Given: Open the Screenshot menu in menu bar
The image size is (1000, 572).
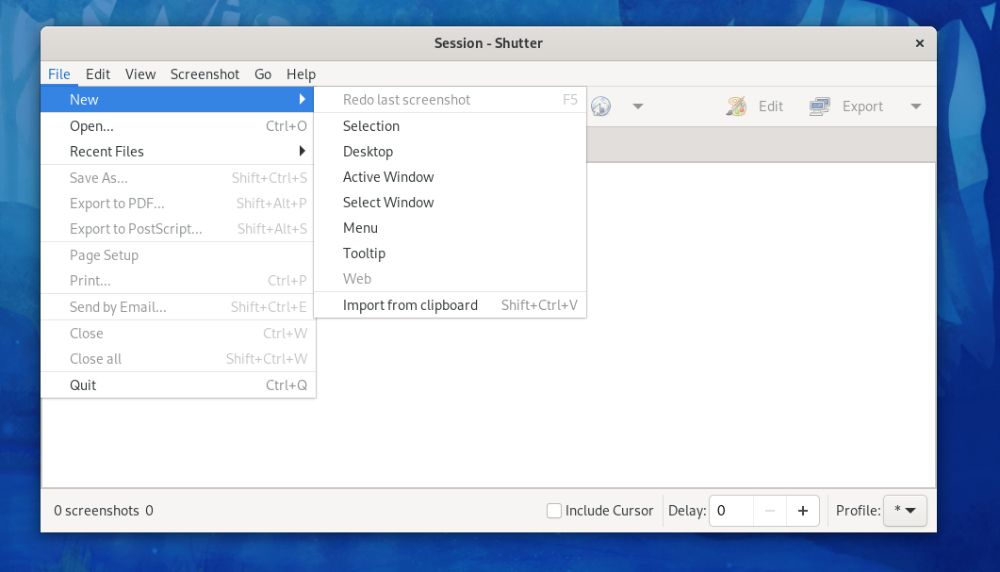Looking at the screenshot, I should coord(205,74).
